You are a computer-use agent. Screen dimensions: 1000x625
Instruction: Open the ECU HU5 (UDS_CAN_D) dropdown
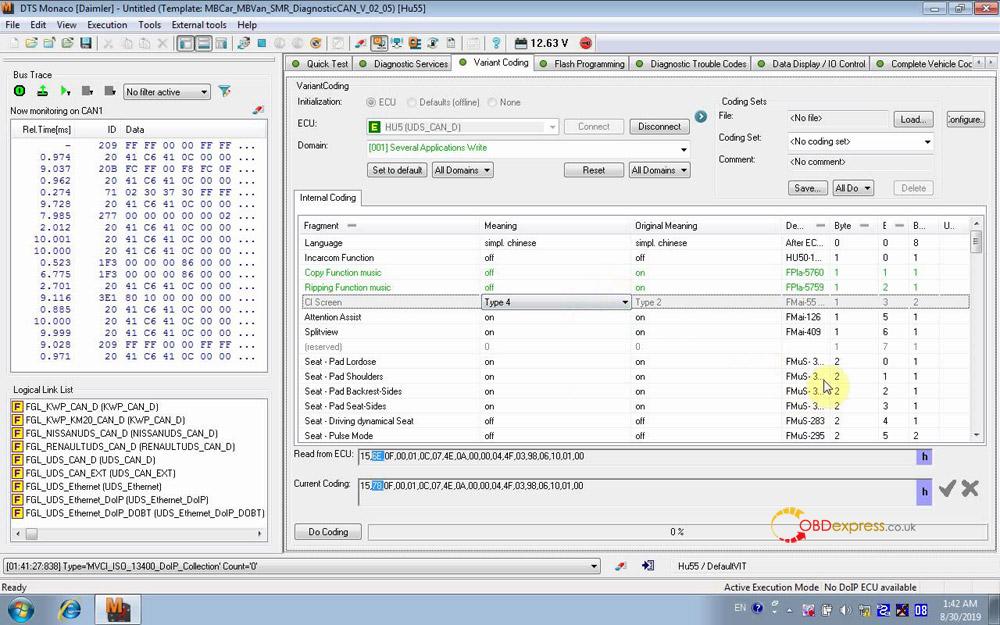pos(462,127)
